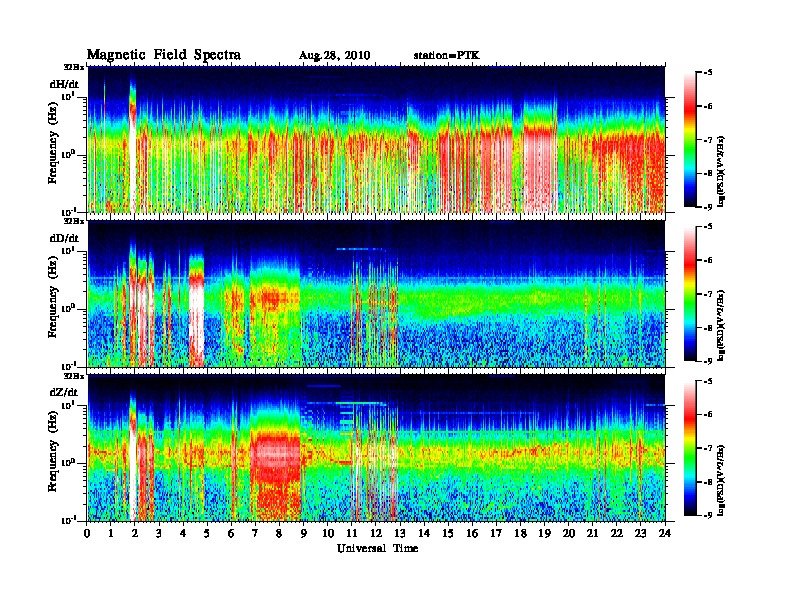This screenshot has width=792, height=612.
Task: Click the "32Hz" label atop dZ/dt panel
Action: point(74,376)
